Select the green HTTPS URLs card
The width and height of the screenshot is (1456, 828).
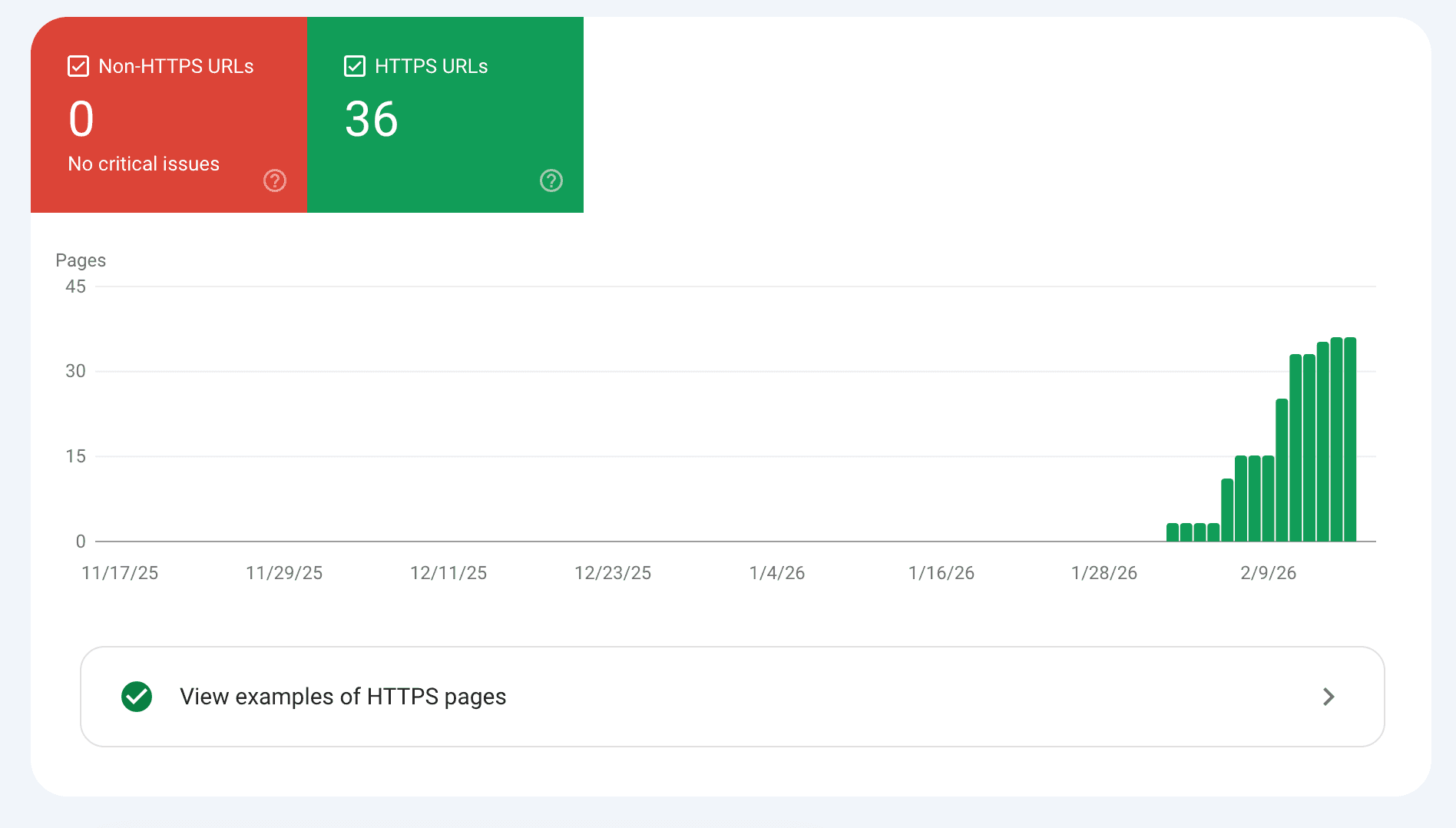(445, 114)
